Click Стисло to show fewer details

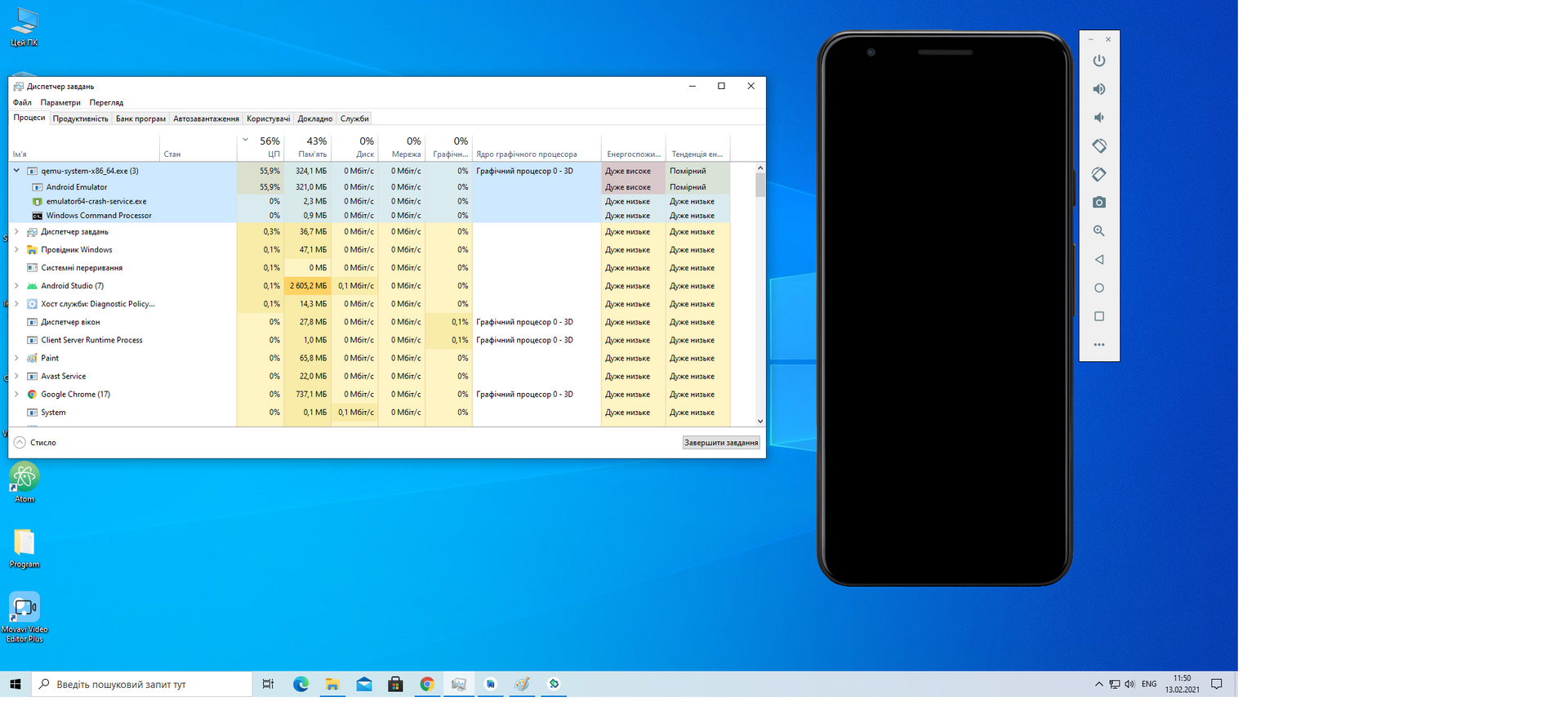tap(35, 443)
